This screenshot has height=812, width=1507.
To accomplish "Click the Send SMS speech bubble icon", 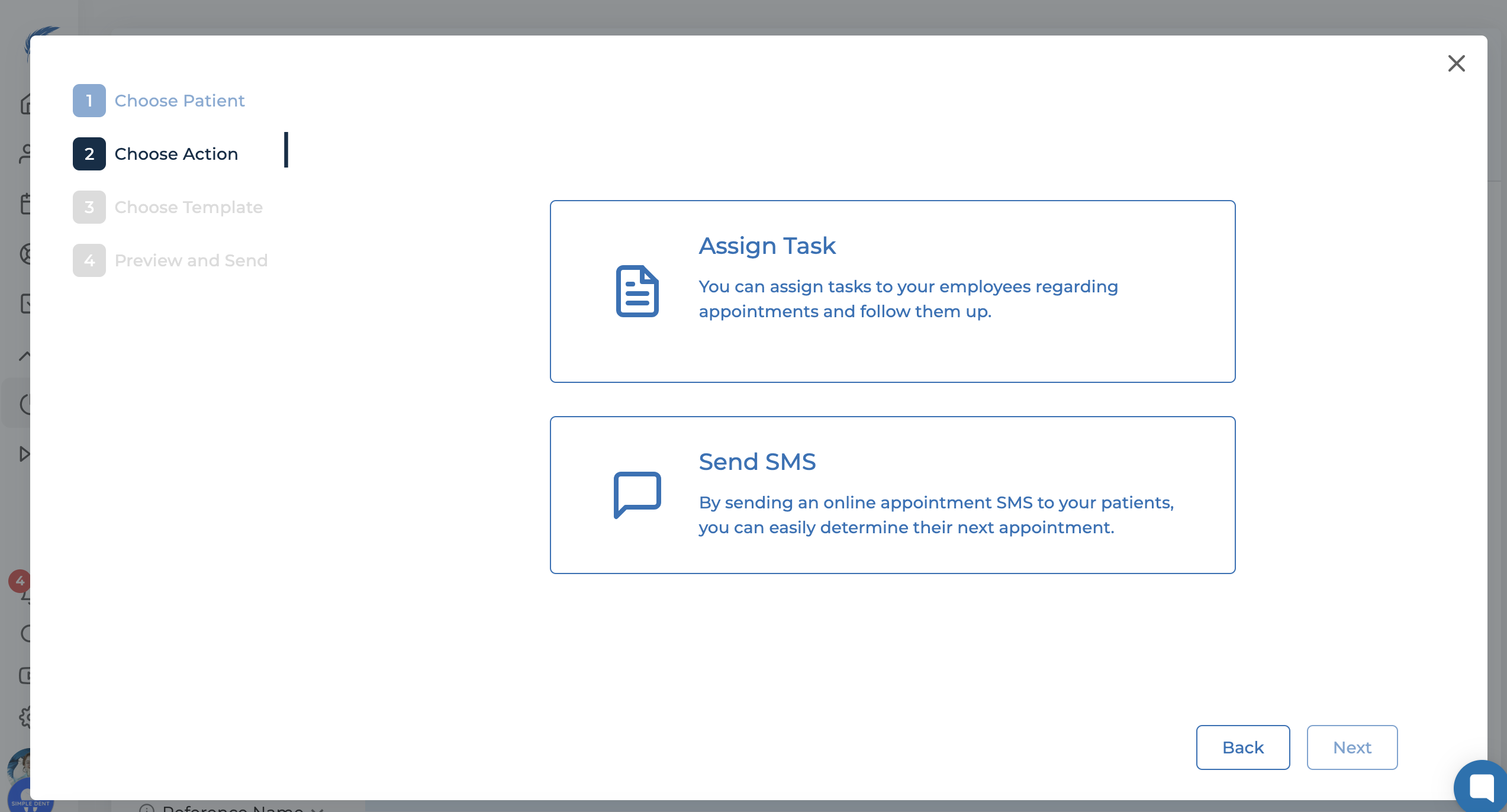I will tap(637, 494).
